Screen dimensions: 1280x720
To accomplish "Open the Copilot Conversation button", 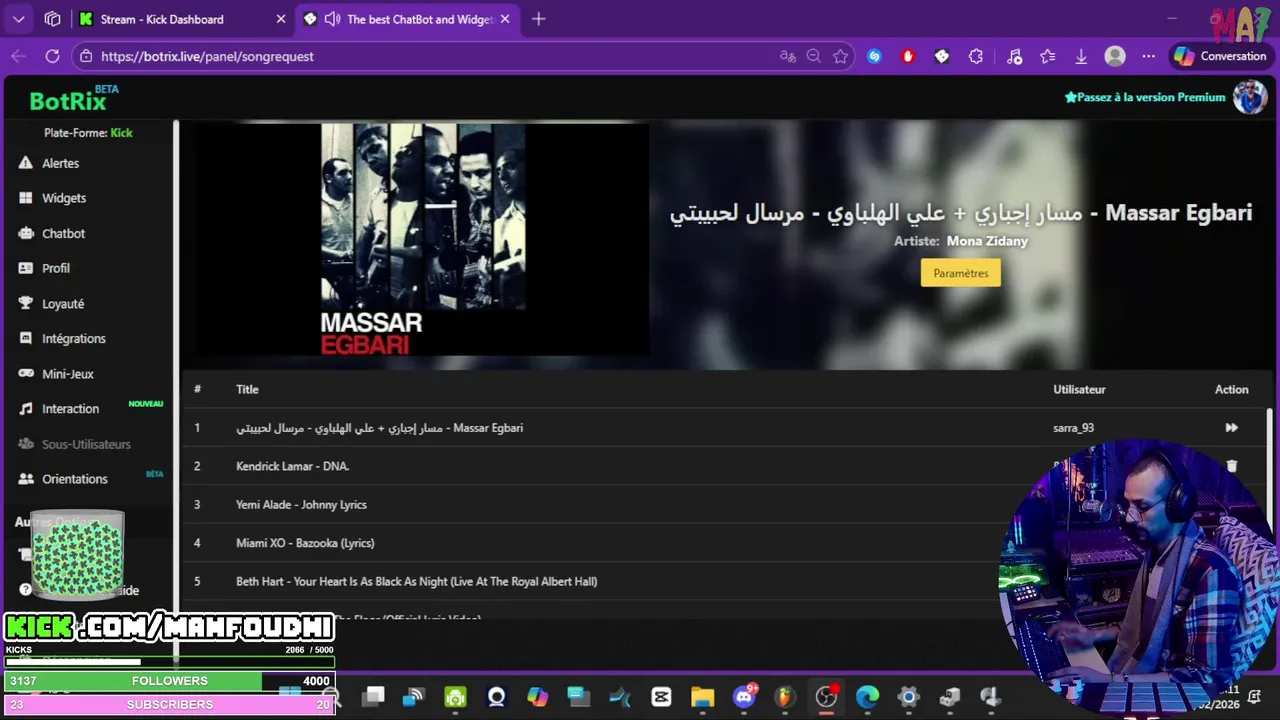I will [1220, 56].
